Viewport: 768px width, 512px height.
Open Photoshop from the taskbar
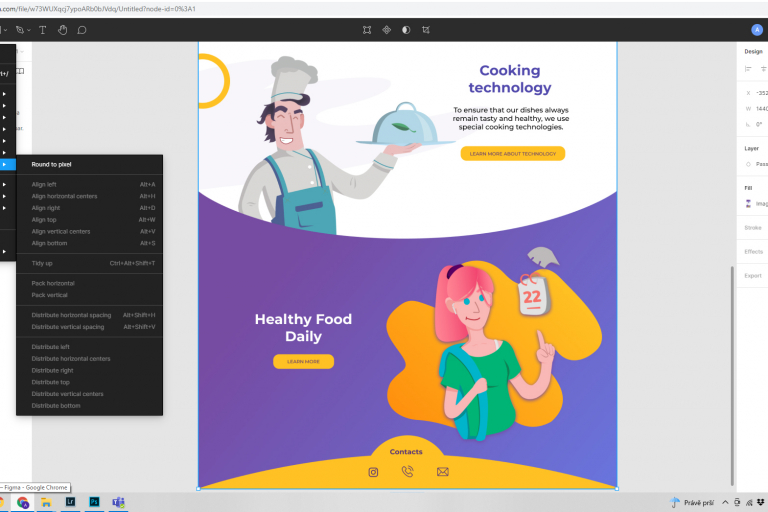pos(94,502)
